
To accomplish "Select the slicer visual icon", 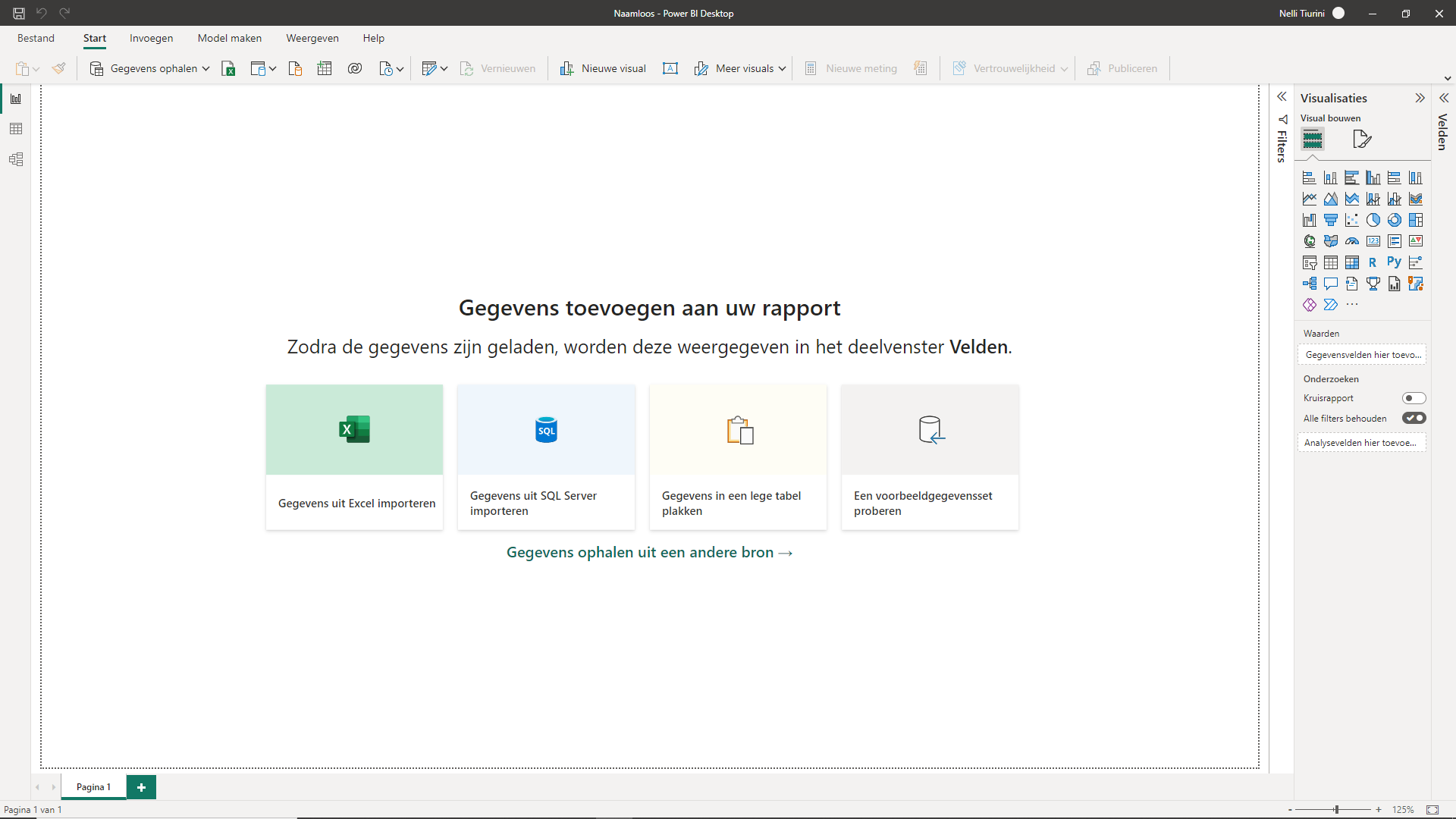I will pyautogui.click(x=1310, y=262).
